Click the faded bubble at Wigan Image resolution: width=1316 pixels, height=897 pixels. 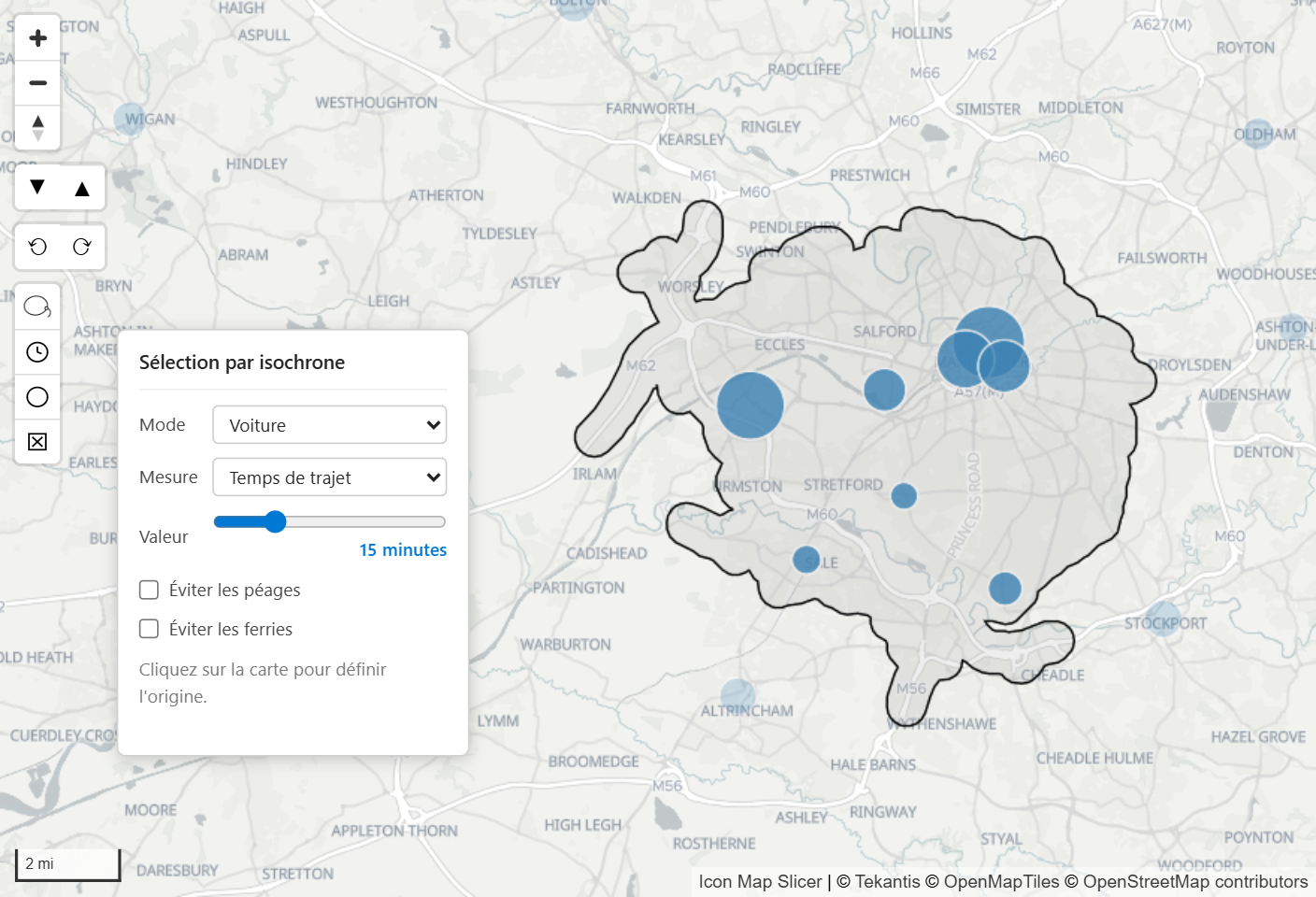coord(130,119)
